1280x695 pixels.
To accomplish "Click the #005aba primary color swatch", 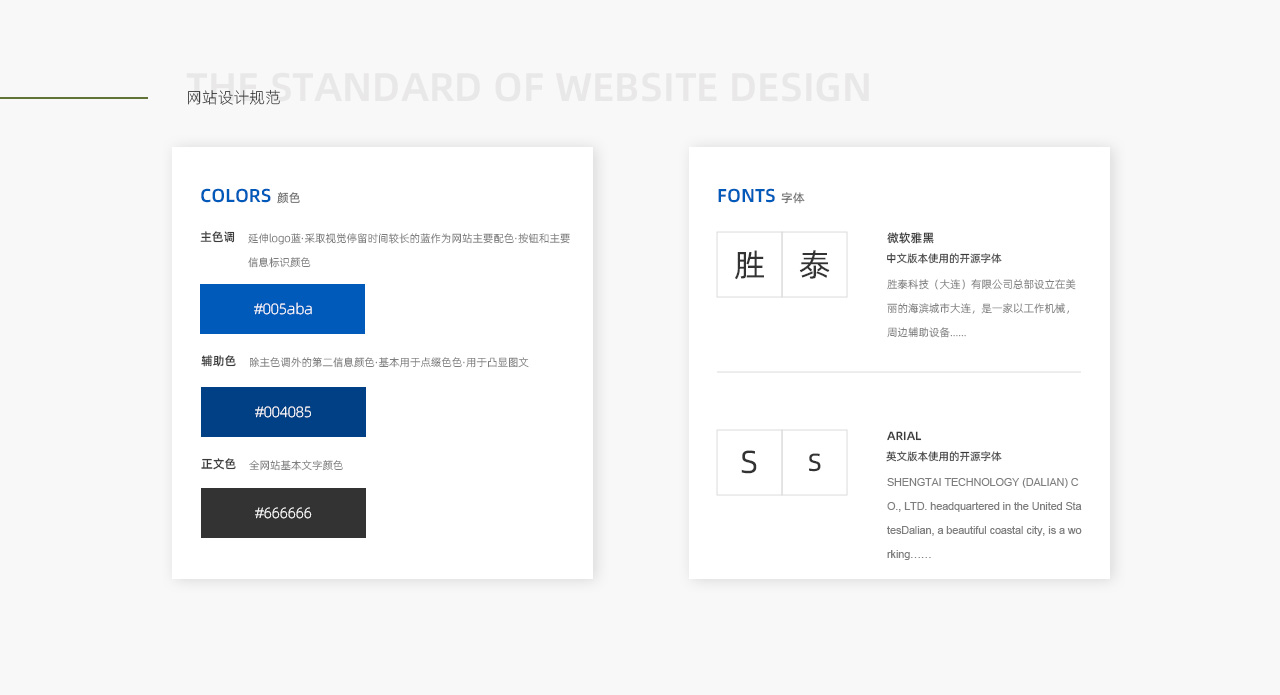I will tap(283, 309).
